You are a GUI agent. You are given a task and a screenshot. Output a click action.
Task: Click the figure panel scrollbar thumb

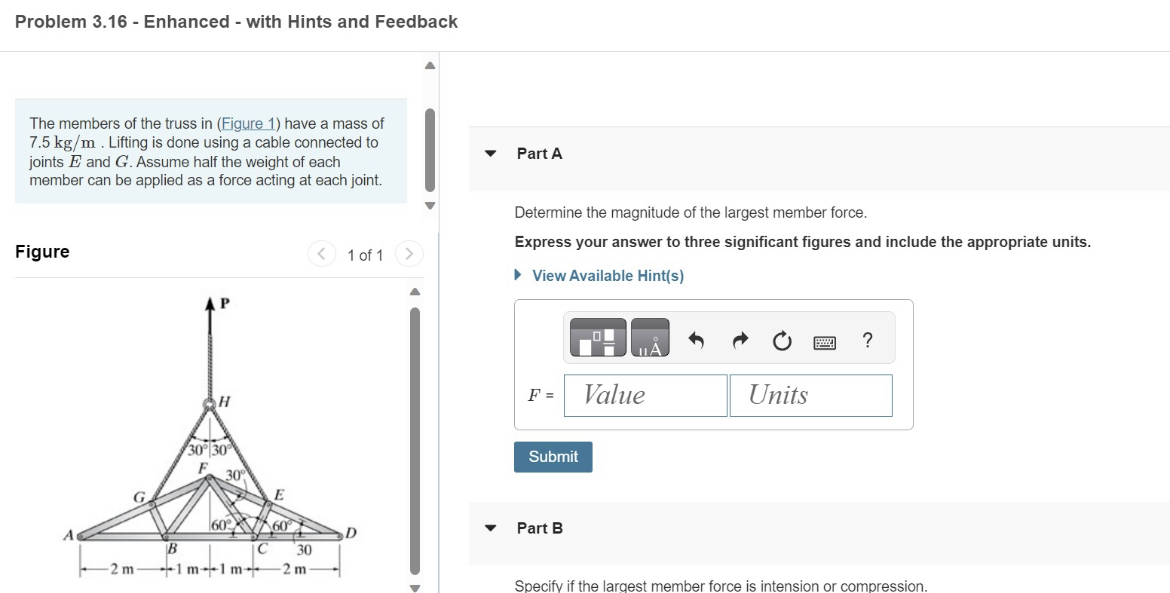[415, 440]
